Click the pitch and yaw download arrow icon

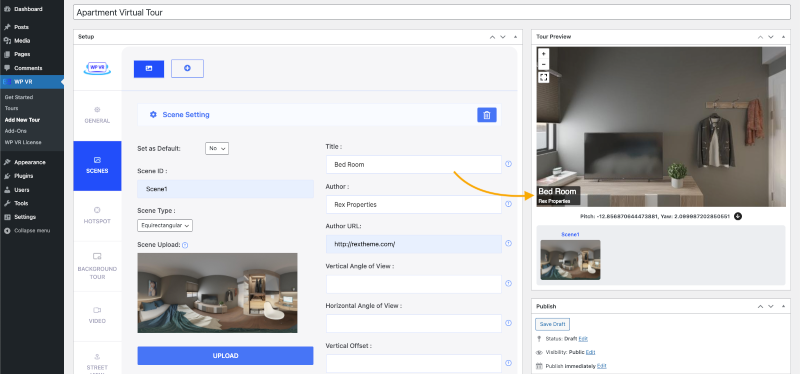pyautogui.click(x=738, y=216)
